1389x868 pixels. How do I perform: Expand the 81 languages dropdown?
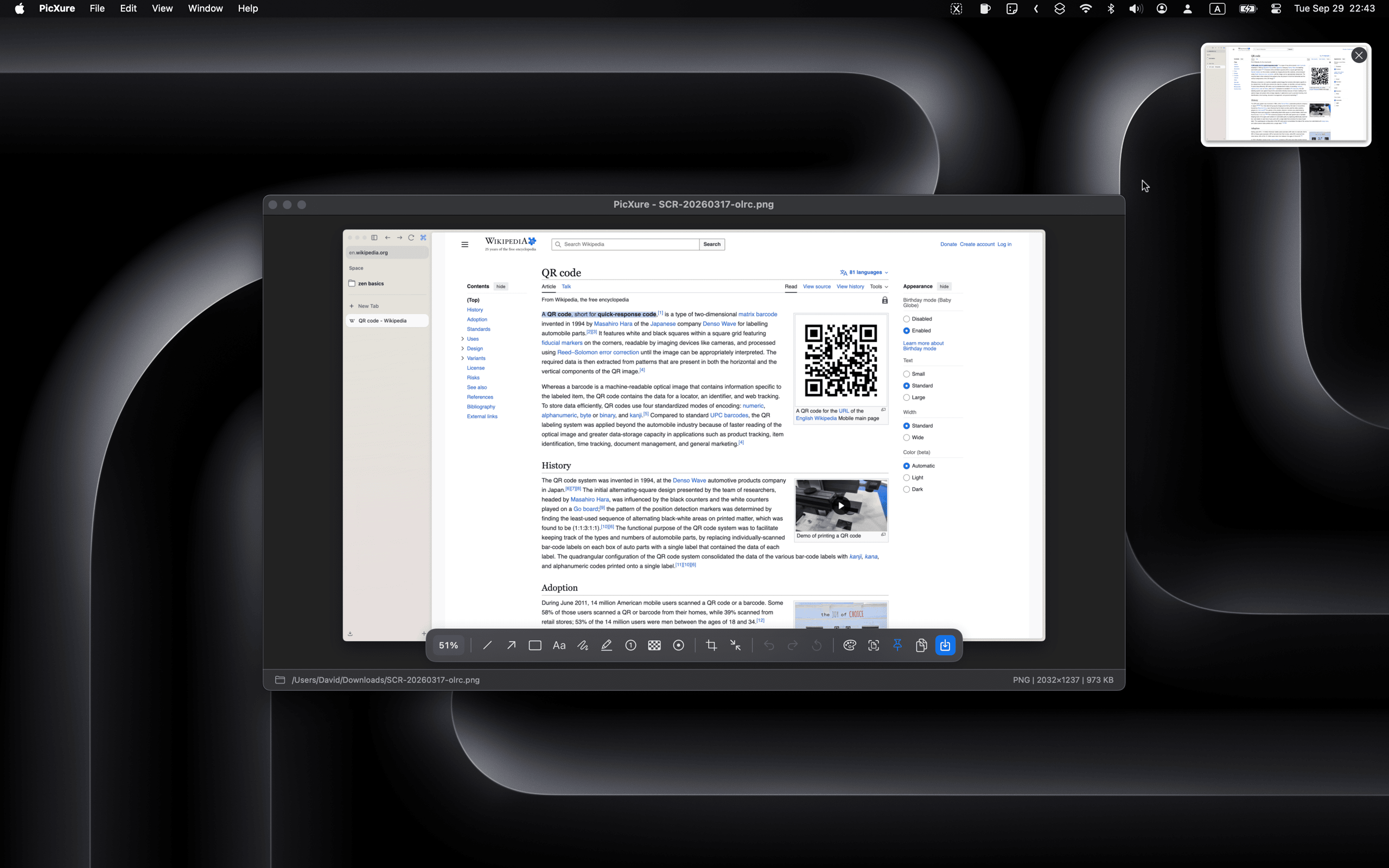click(864, 272)
